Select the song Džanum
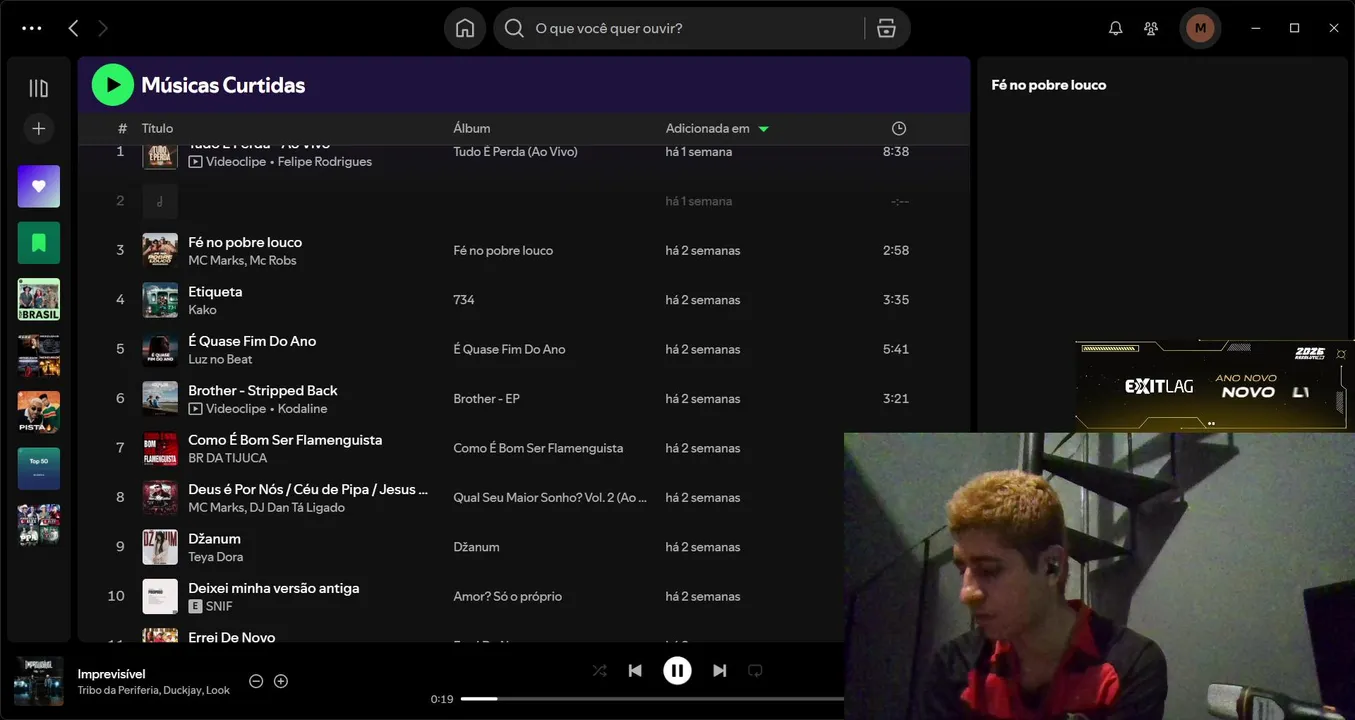 (214, 539)
